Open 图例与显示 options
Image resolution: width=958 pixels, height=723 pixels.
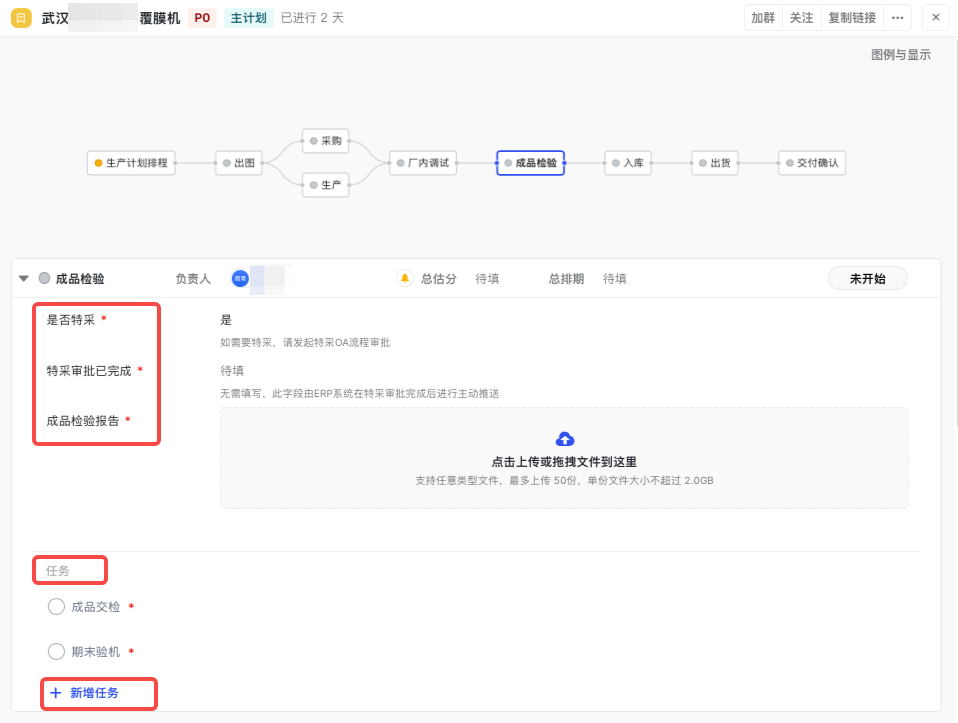tap(900, 55)
